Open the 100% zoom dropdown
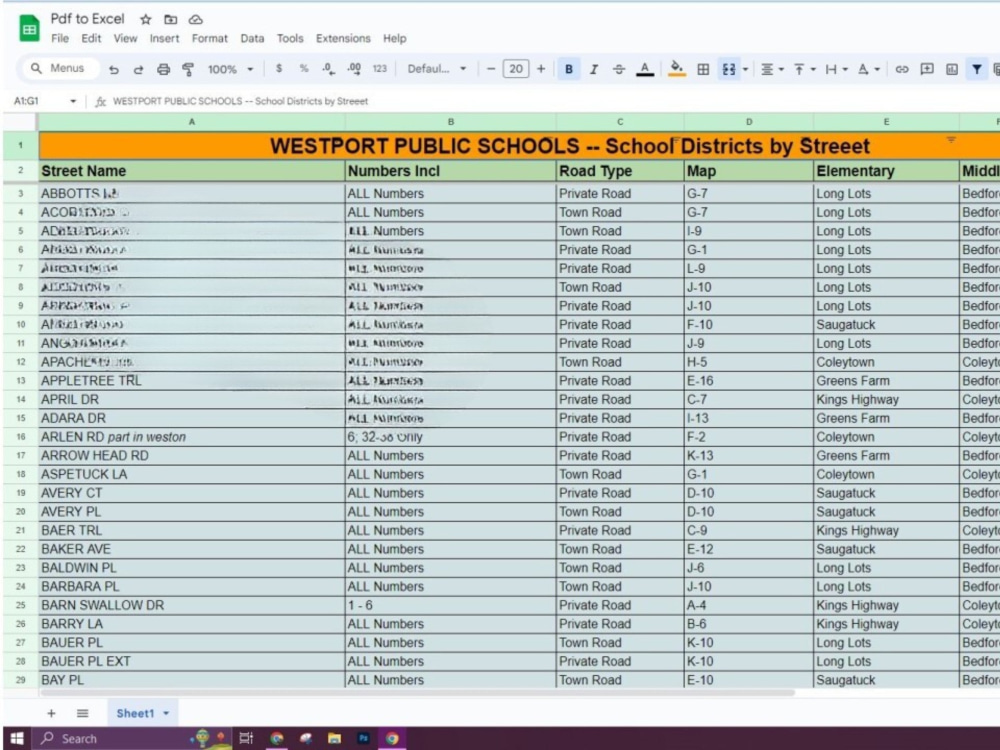Image resolution: width=1000 pixels, height=750 pixels. (x=230, y=69)
